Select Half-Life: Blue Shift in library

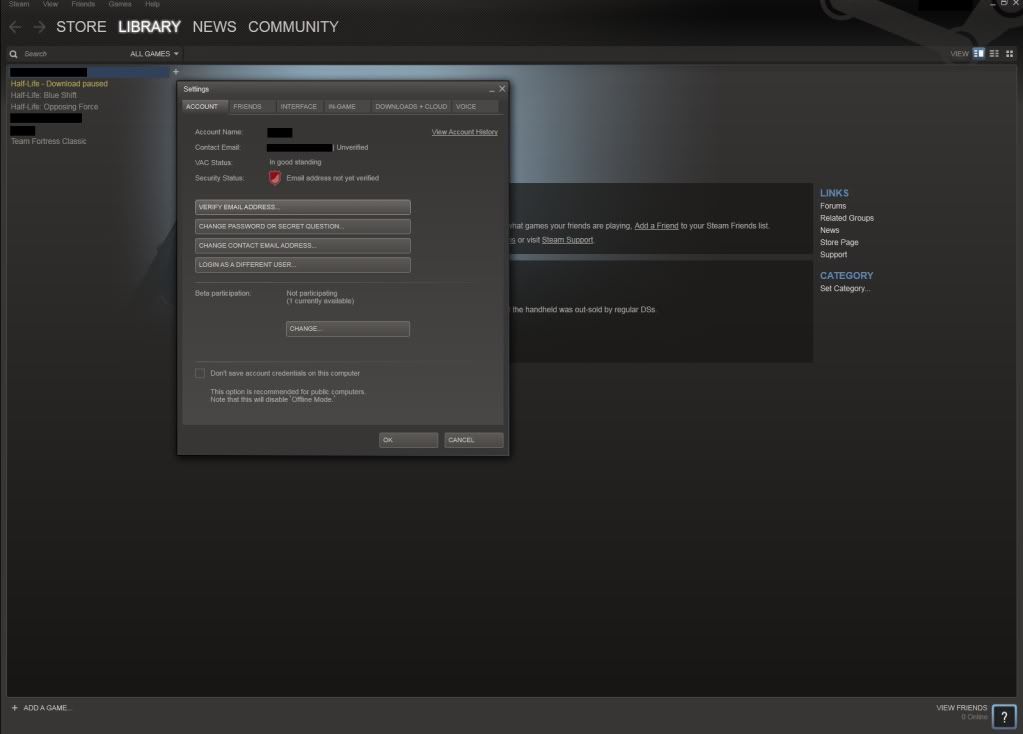[44, 95]
